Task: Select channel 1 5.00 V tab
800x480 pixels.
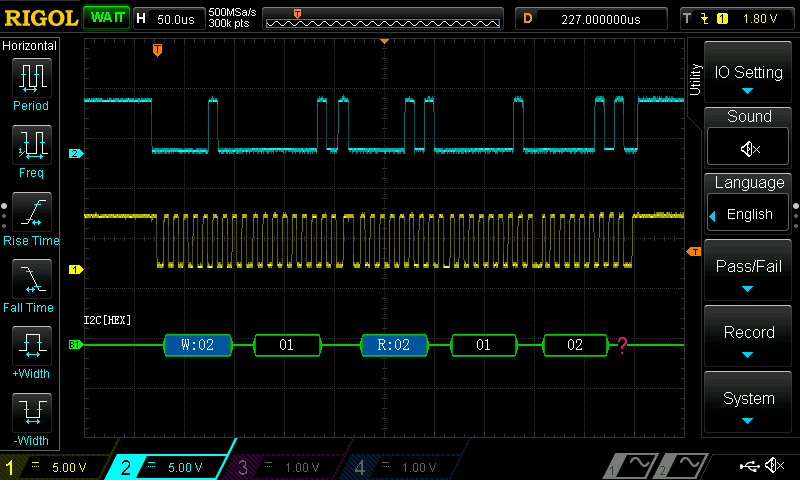Action: (55, 467)
